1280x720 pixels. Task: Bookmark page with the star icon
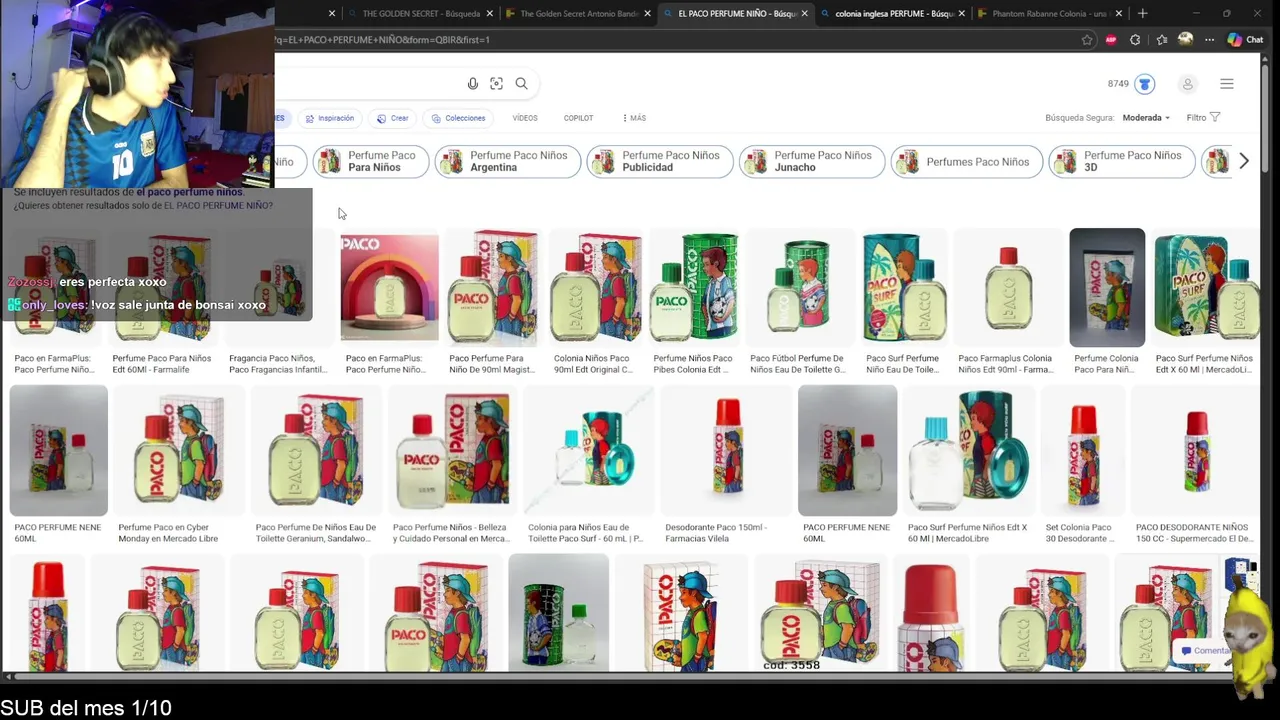(1087, 40)
